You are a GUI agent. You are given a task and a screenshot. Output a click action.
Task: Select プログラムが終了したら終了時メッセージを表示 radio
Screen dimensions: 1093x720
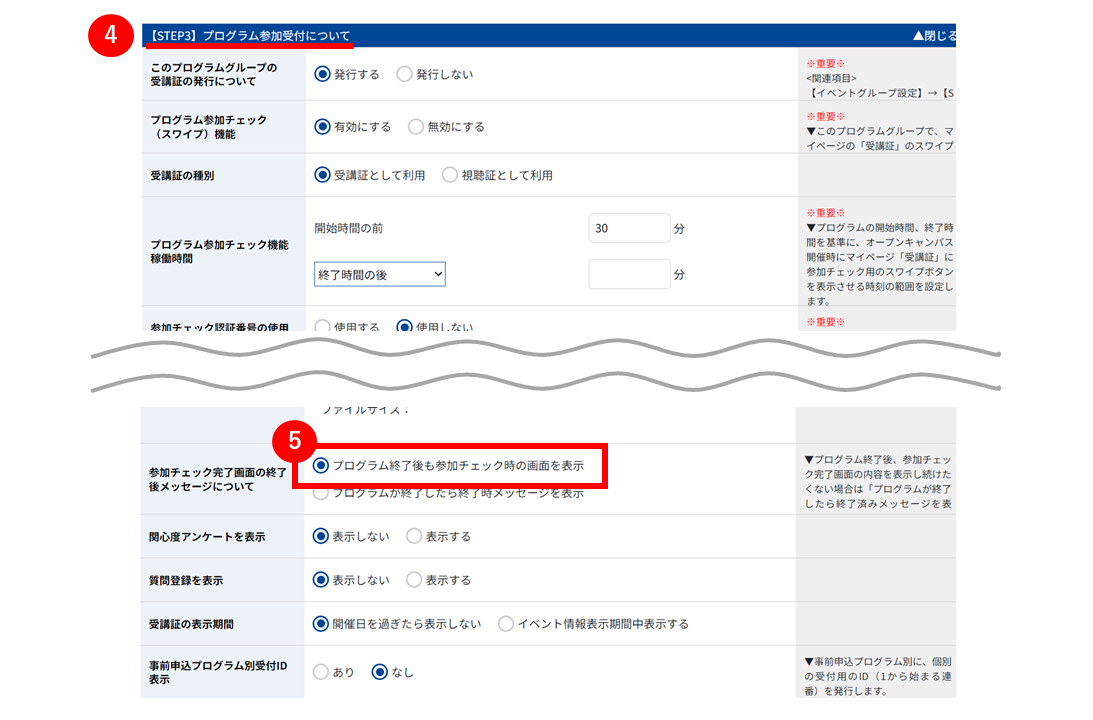(x=321, y=493)
